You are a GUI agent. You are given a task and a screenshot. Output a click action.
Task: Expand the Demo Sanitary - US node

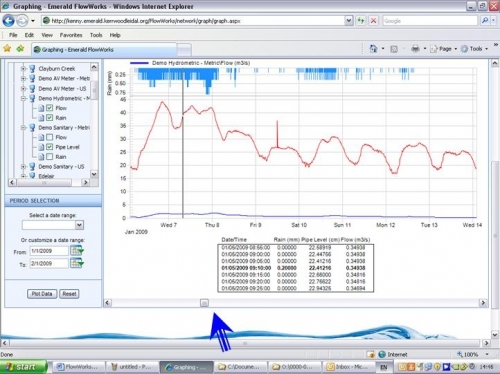pyautogui.click(x=23, y=166)
